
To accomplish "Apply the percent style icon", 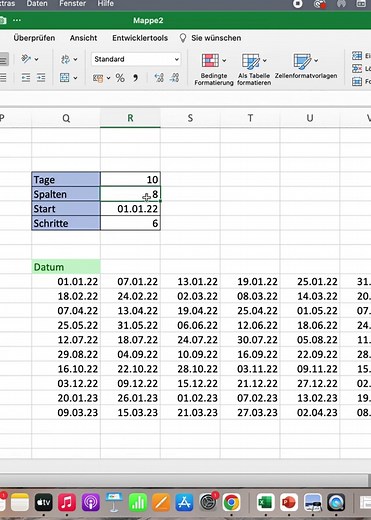I will pyautogui.click(x=120, y=78).
